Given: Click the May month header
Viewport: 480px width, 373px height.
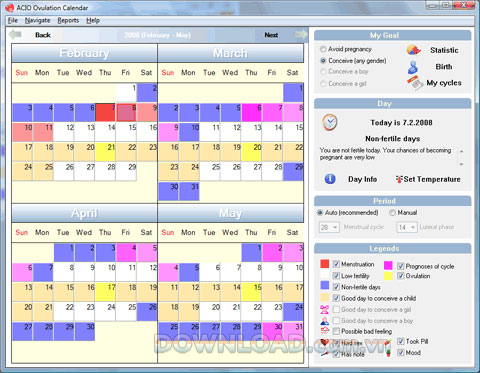Looking at the screenshot, I should [x=231, y=213].
